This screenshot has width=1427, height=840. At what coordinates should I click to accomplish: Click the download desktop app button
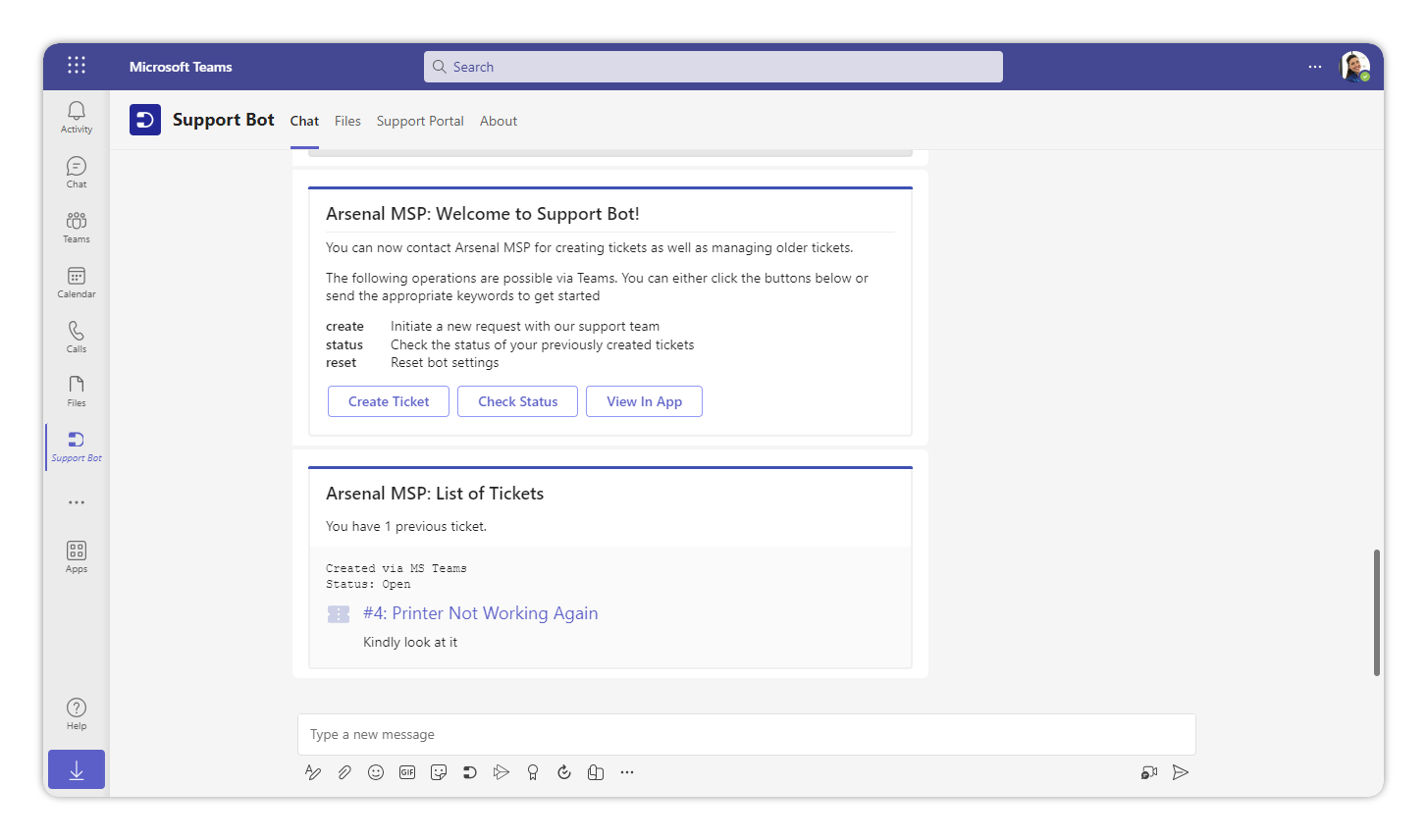coord(77,770)
